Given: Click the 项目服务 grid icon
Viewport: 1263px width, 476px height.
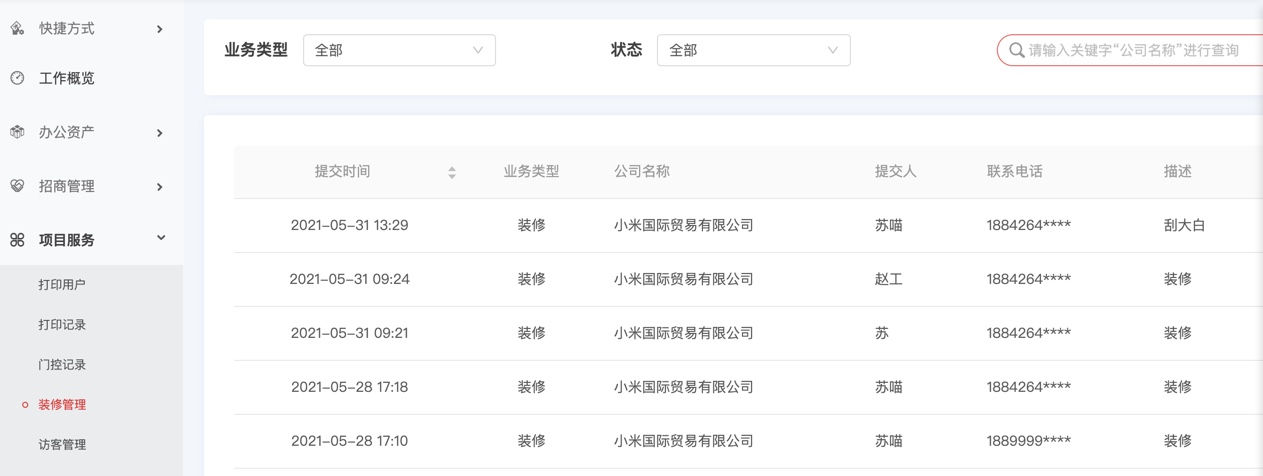Looking at the screenshot, I should click(x=17, y=240).
